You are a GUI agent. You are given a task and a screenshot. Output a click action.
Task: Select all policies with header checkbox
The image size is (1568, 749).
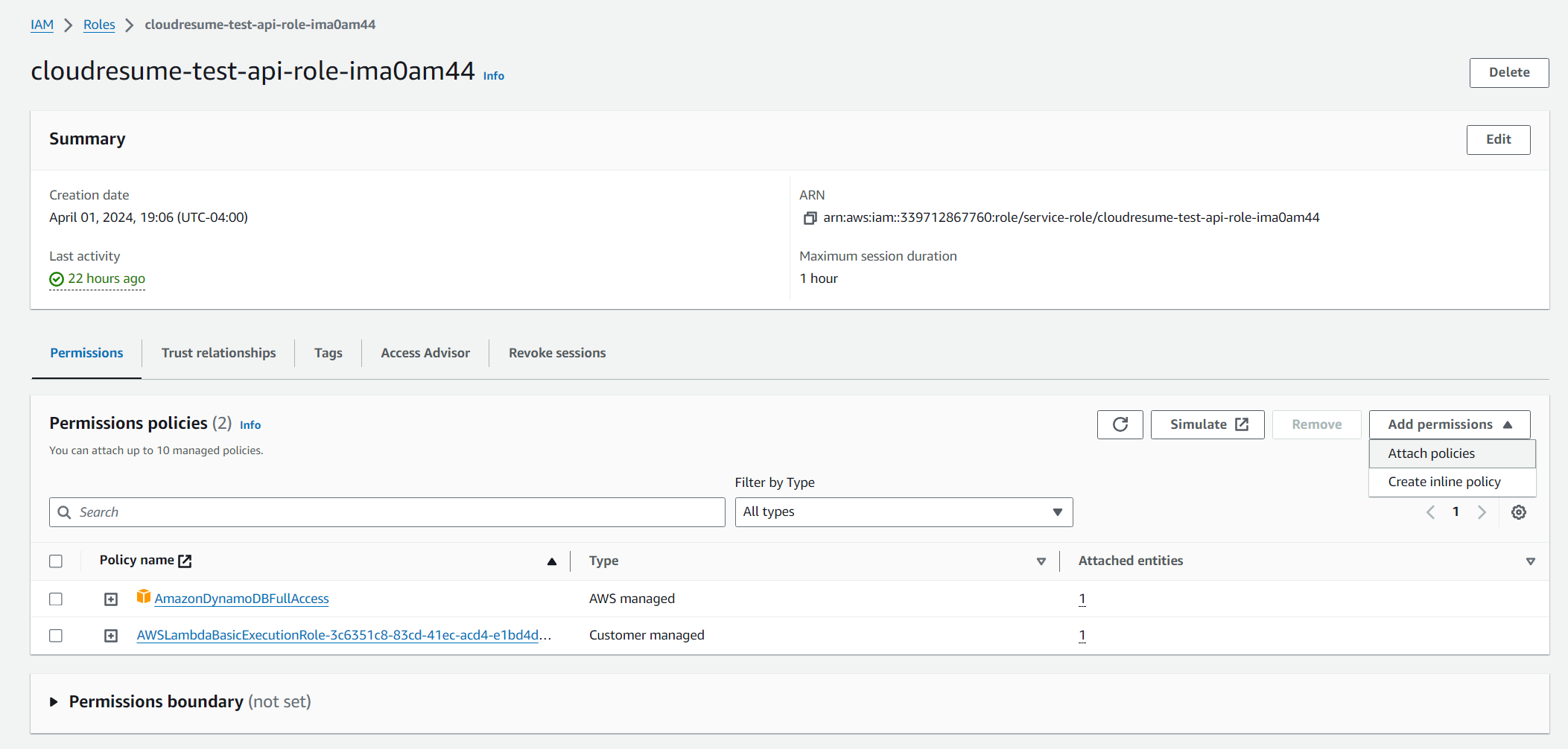tap(56, 561)
